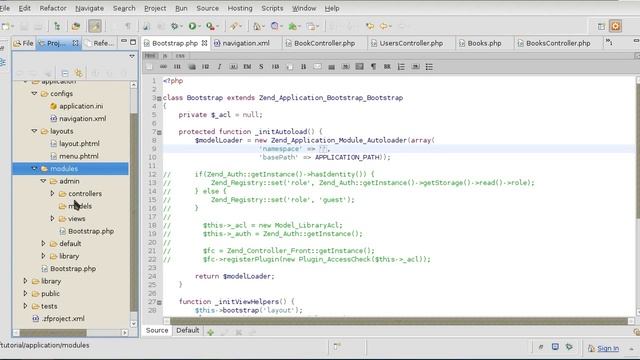The image size is (640, 360).
Task: Expand the views folder
Action: tap(52, 218)
